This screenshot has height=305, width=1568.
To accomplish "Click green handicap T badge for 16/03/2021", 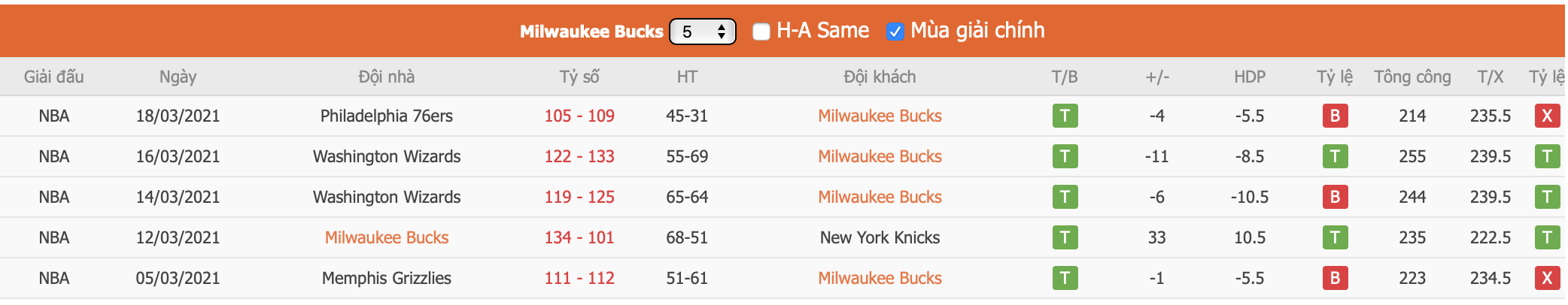I will tap(1335, 156).
